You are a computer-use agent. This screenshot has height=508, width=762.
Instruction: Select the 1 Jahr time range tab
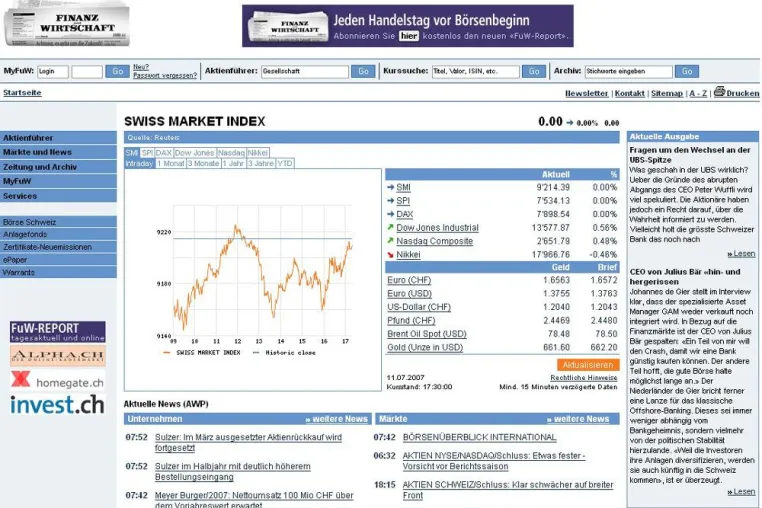tap(233, 163)
